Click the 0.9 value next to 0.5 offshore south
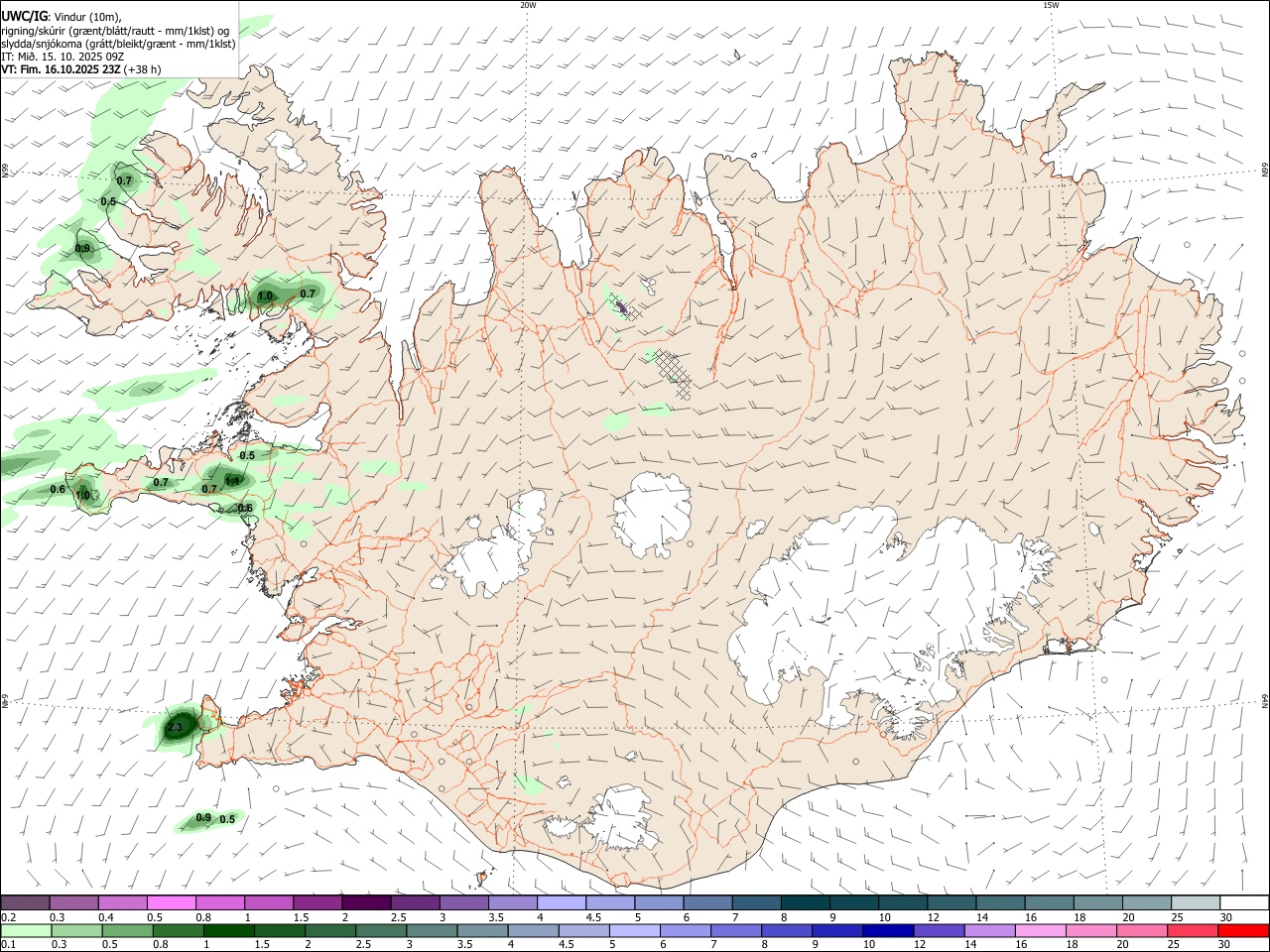Screen dimensions: 1270x952 203,818
